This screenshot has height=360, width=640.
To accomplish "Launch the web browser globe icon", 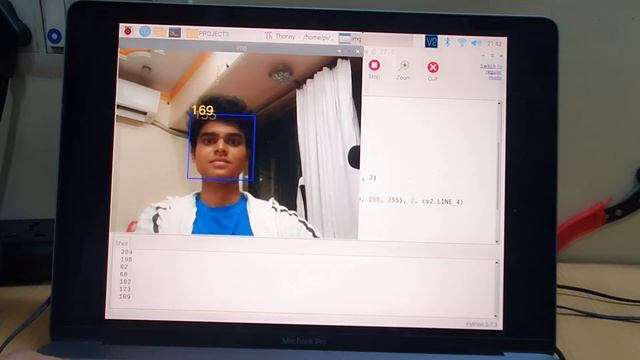I will 144,31.
